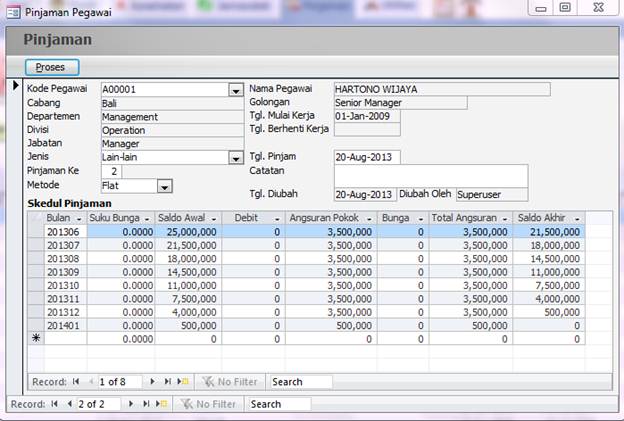Click the empty Tgl. Berhenti Kerja field

(x=367, y=130)
